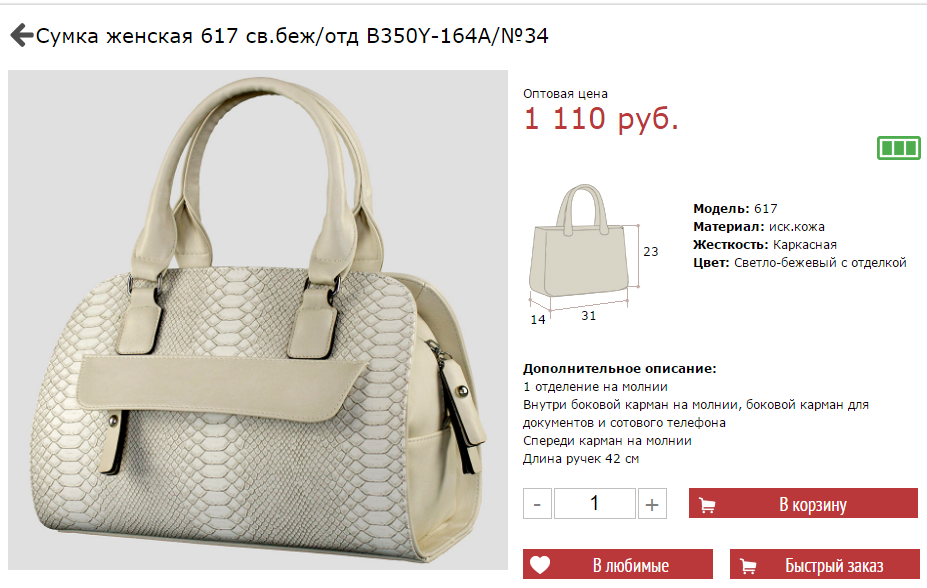Click the green stock availability indicator
This screenshot has height=588, width=927.
pos(899,148)
